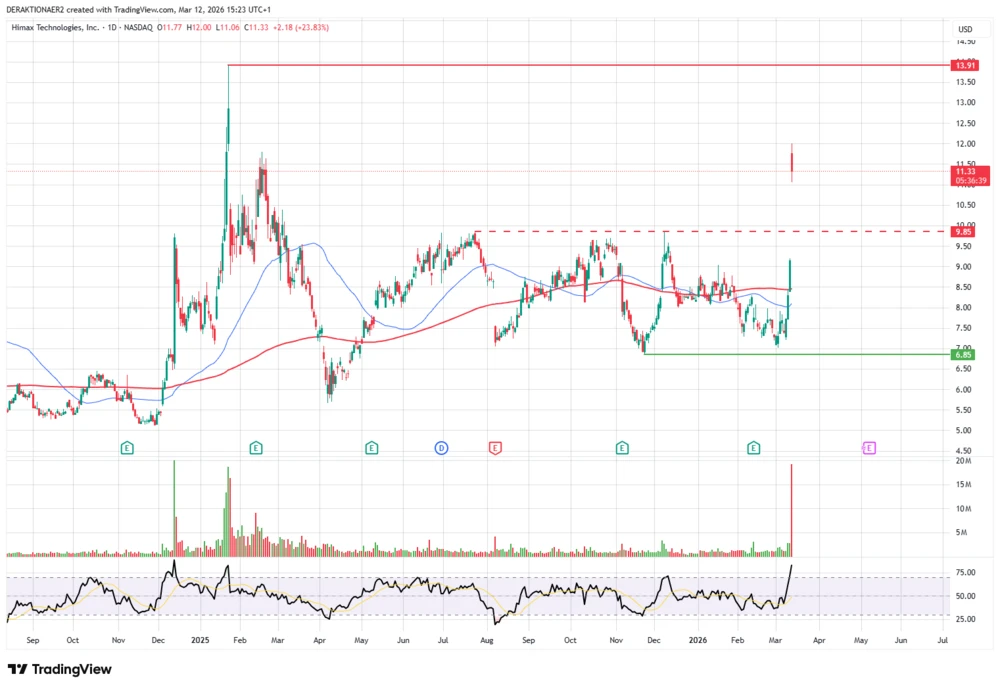Click the earnings E icon below December 2024
This screenshot has width=1000, height=689.
pos(127,448)
